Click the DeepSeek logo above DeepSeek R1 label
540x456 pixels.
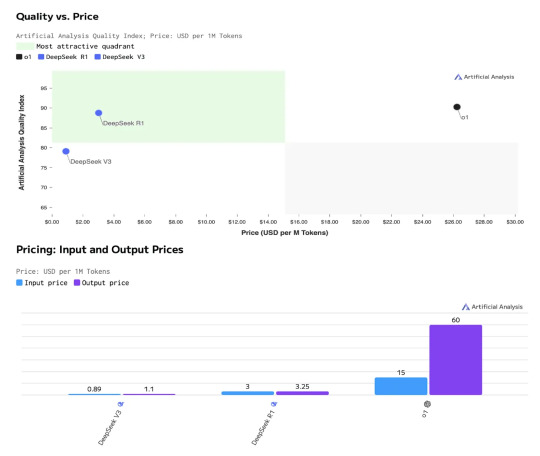(274, 404)
